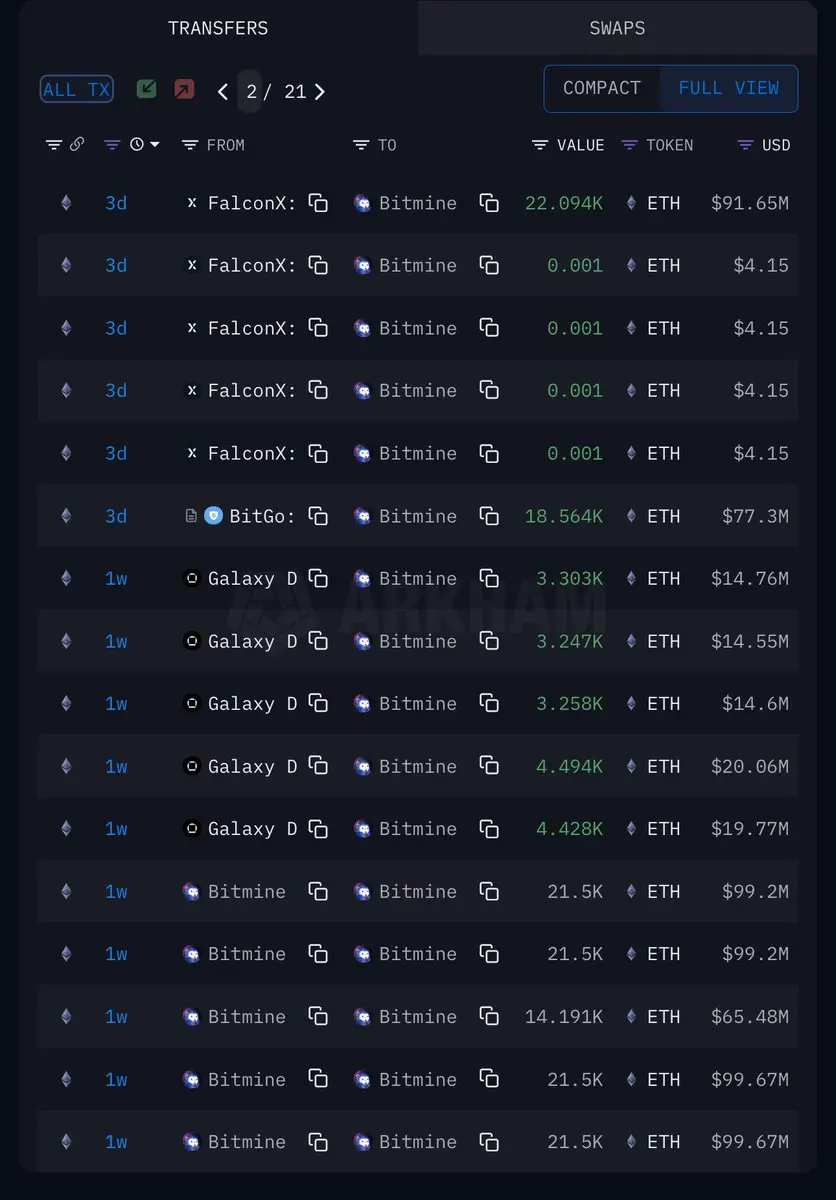Go to previous page of transfers
This screenshot has width=836, height=1200.
click(x=222, y=92)
